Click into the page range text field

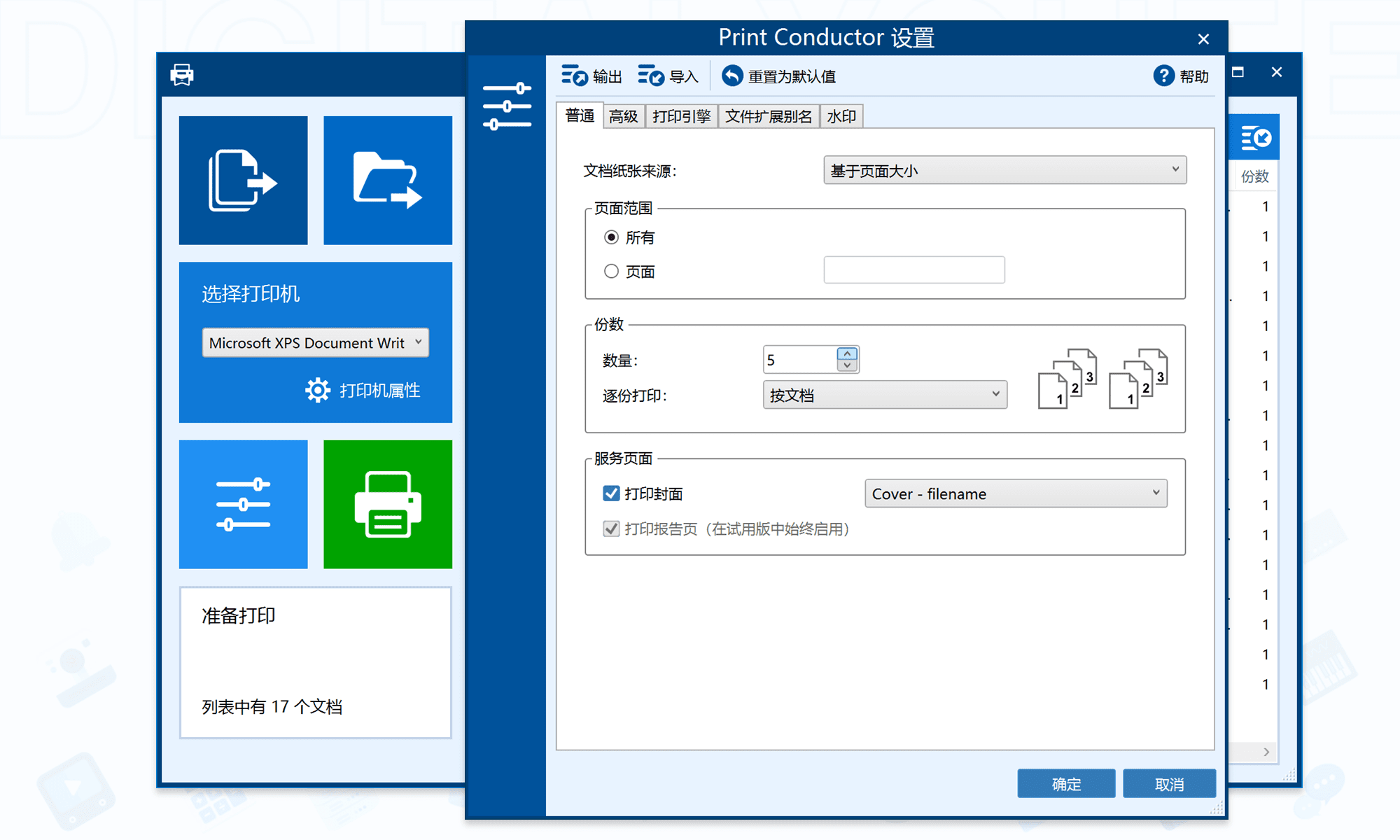(914, 269)
